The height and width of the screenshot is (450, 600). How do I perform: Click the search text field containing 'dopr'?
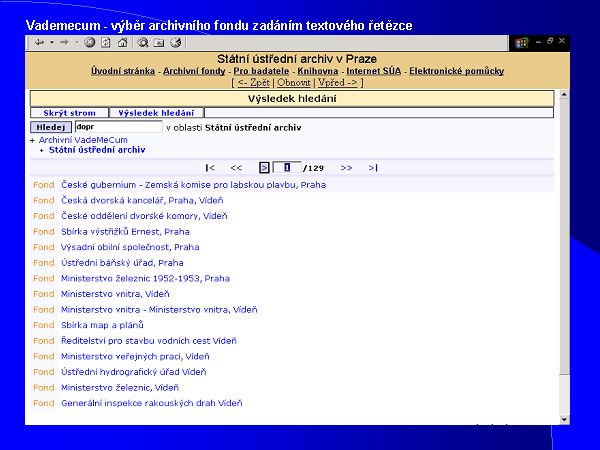point(117,128)
